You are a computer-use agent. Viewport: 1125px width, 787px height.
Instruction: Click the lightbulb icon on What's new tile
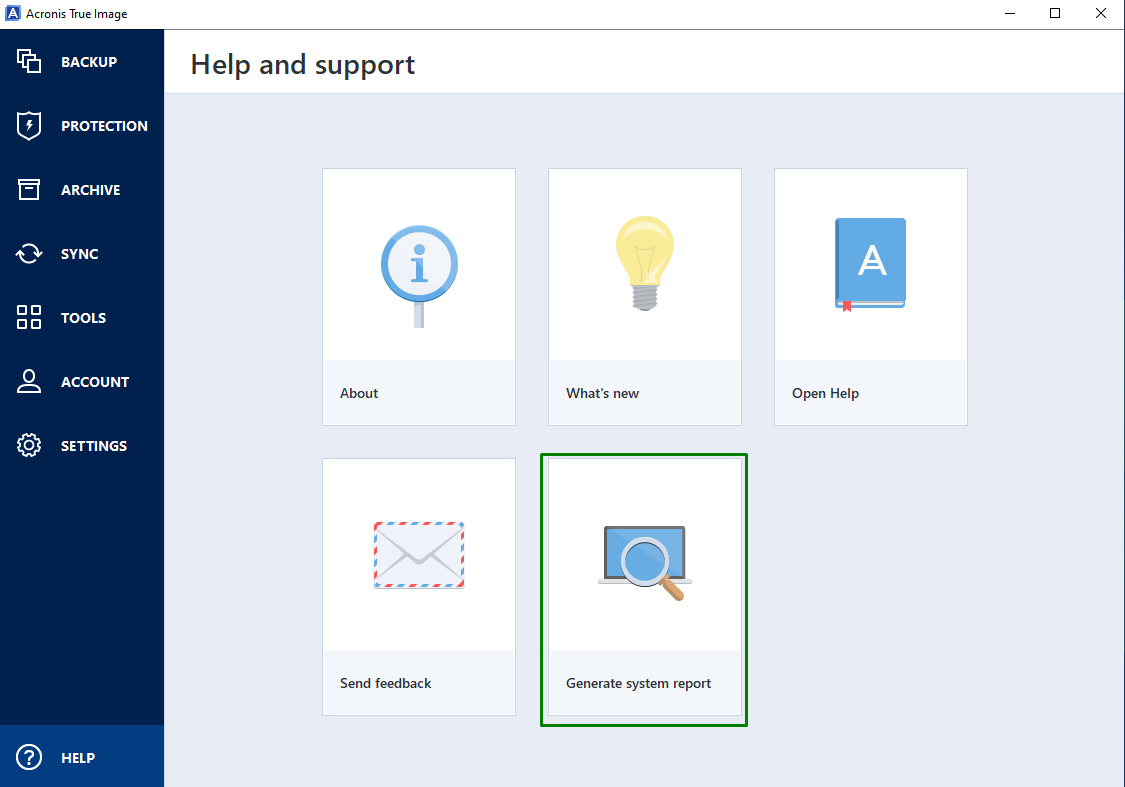tap(644, 262)
